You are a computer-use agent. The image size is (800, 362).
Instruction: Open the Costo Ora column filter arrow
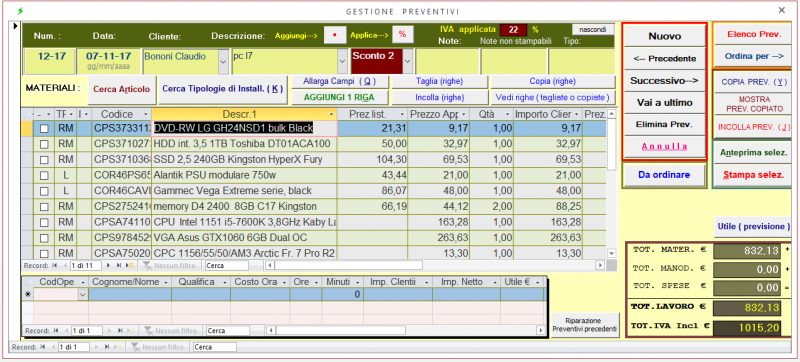(x=284, y=282)
